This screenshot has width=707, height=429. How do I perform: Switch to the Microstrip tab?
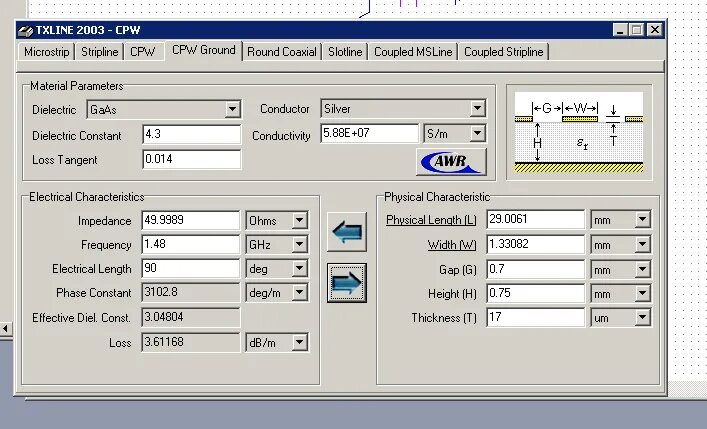click(x=46, y=52)
